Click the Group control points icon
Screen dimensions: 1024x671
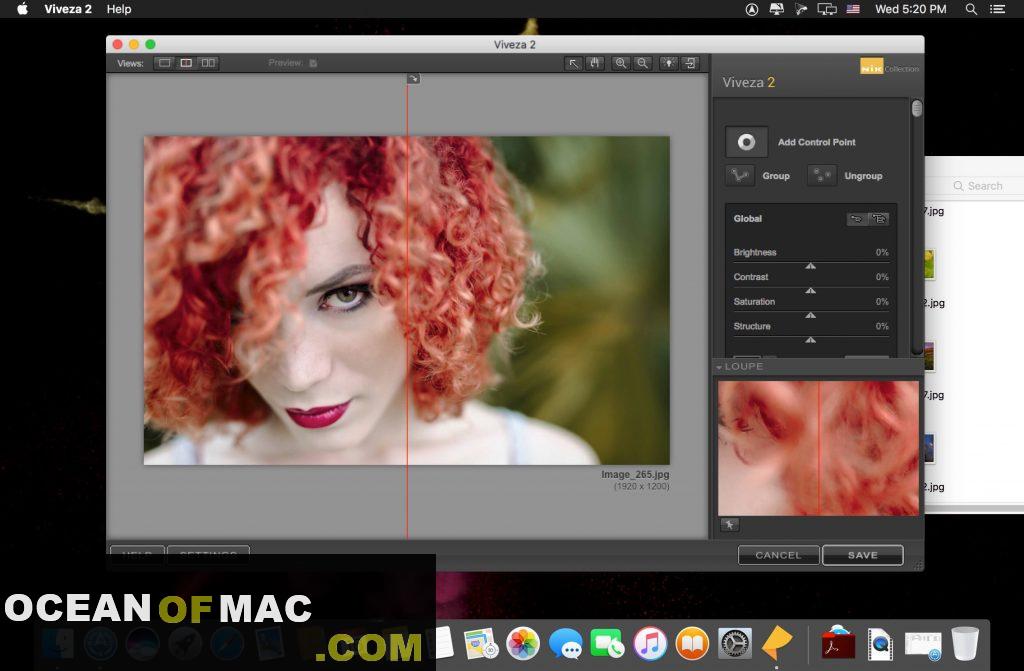pyautogui.click(x=740, y=176)
